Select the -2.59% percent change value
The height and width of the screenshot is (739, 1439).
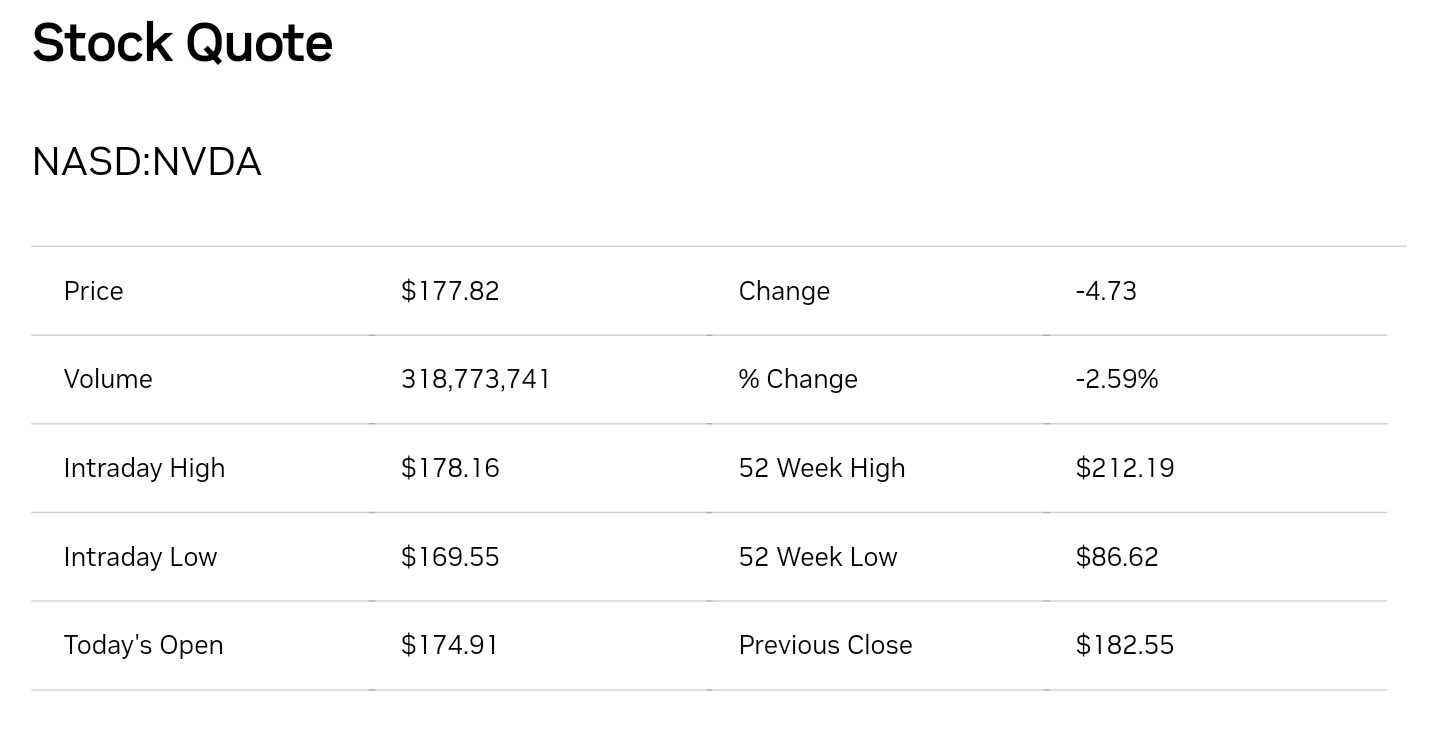(x=1117, y=379)
